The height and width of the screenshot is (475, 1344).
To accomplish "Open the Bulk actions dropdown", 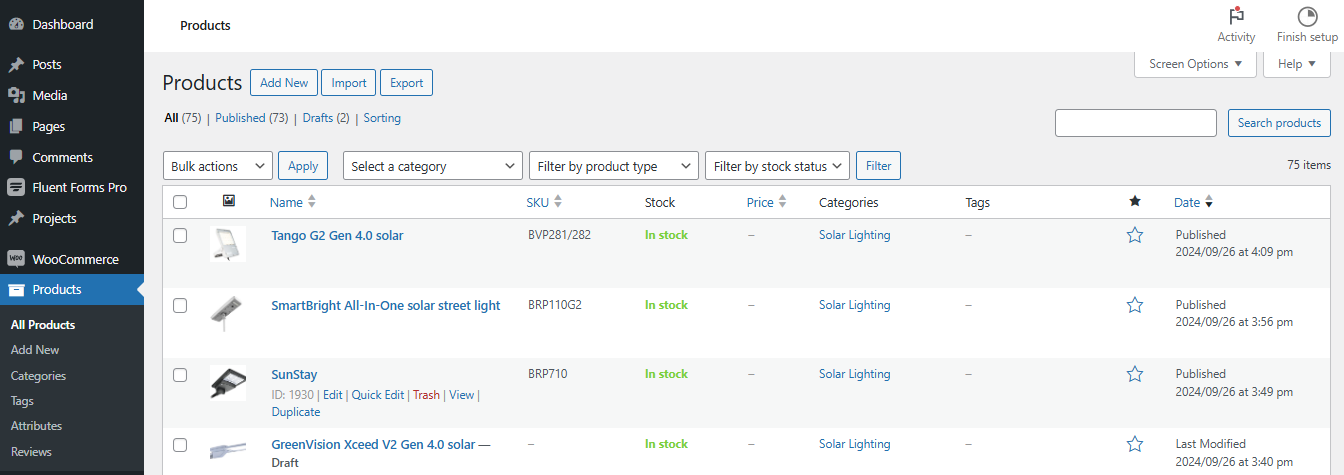I will coord(217,166).
